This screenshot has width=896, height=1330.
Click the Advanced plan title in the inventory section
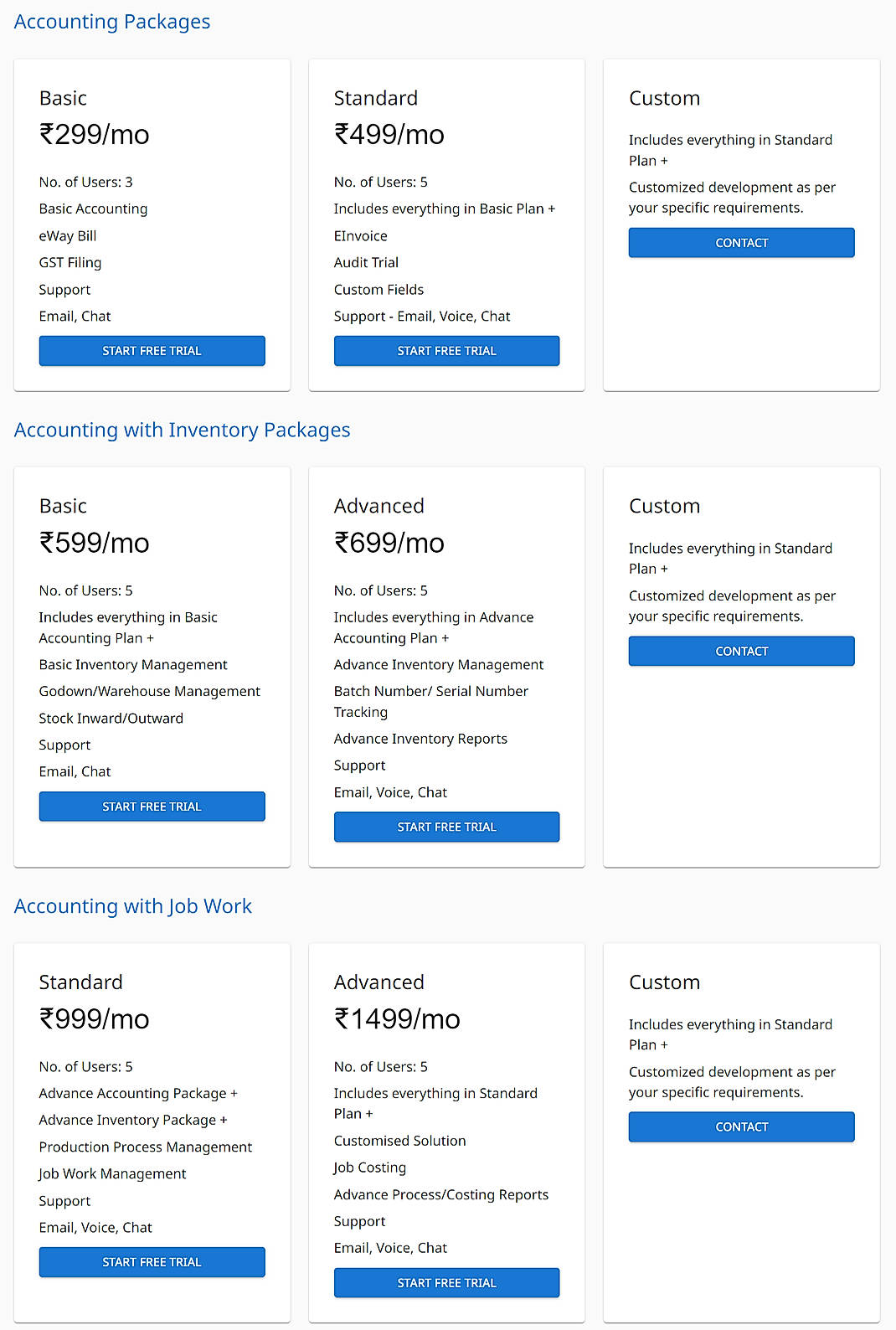click(x=378, y=506)
